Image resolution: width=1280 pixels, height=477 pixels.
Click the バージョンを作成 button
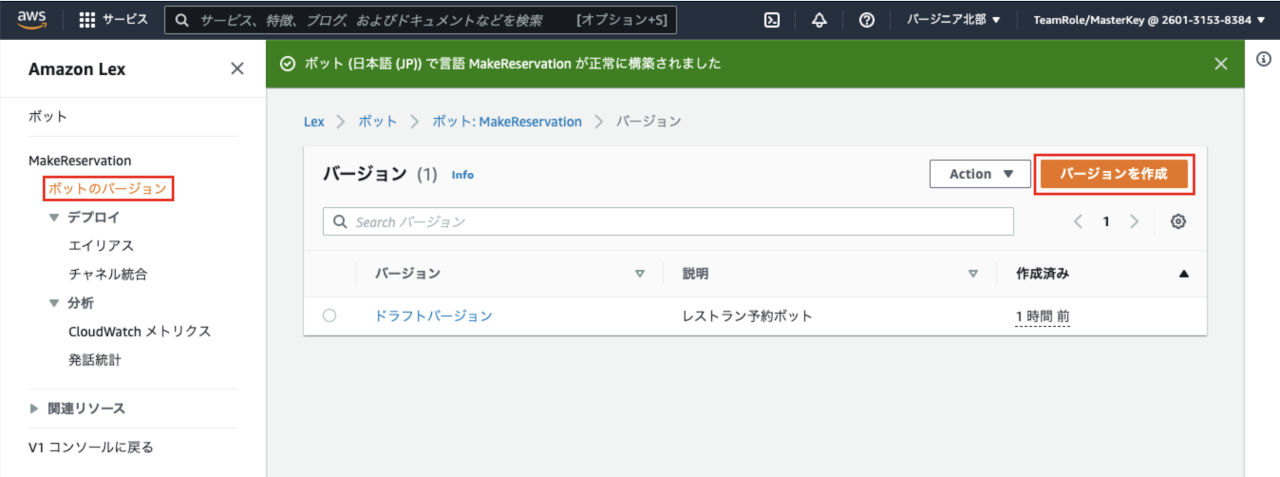pos(1114,174)
